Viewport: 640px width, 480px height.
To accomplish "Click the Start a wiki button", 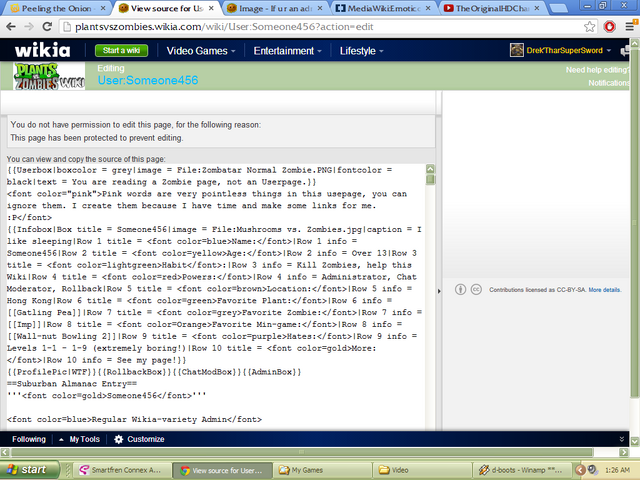I will 121,51.
